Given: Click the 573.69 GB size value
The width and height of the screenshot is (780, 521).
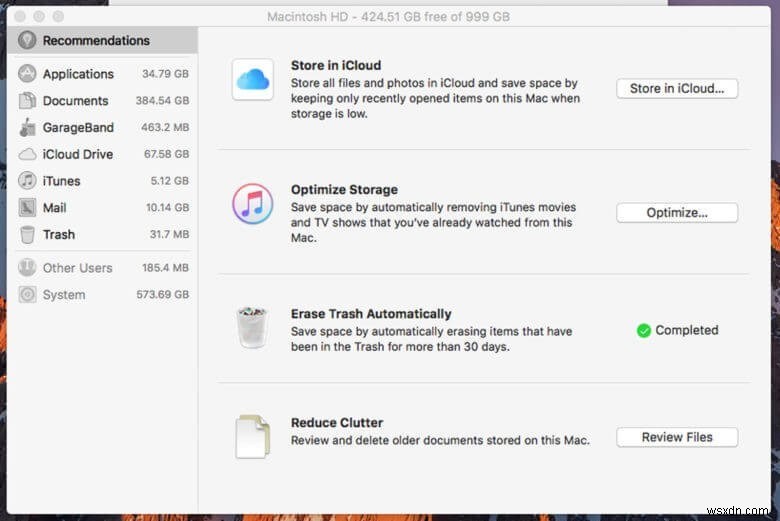Looking at the screenshot, I should click(163, 295).
